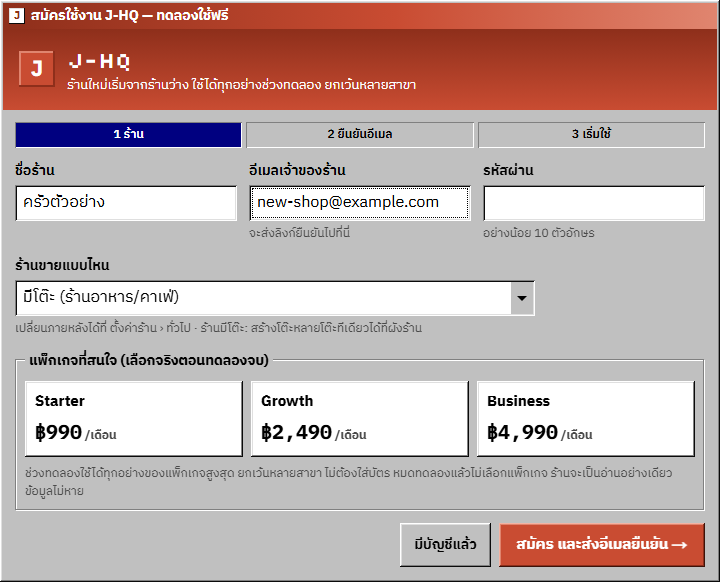
Task: Select step tab 1 ร้าน
Action: pyautogui.click(x=129, y=135)
